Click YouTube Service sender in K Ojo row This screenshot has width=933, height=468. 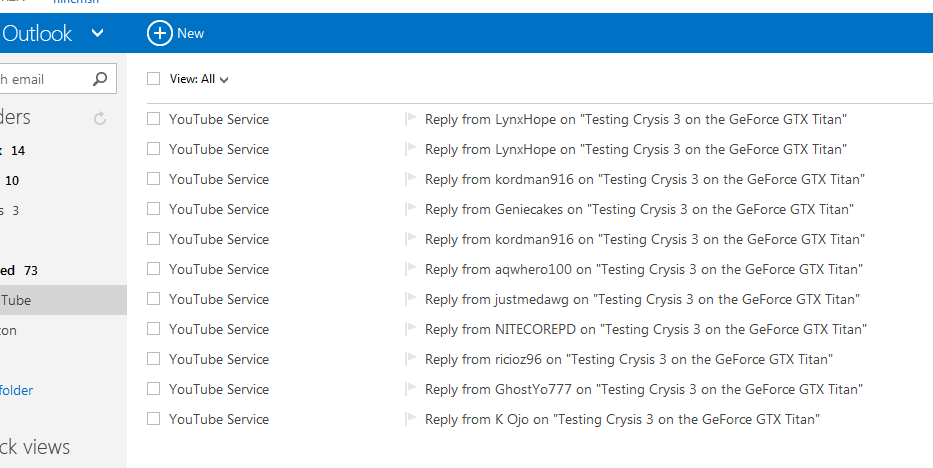tap(219, 419)
